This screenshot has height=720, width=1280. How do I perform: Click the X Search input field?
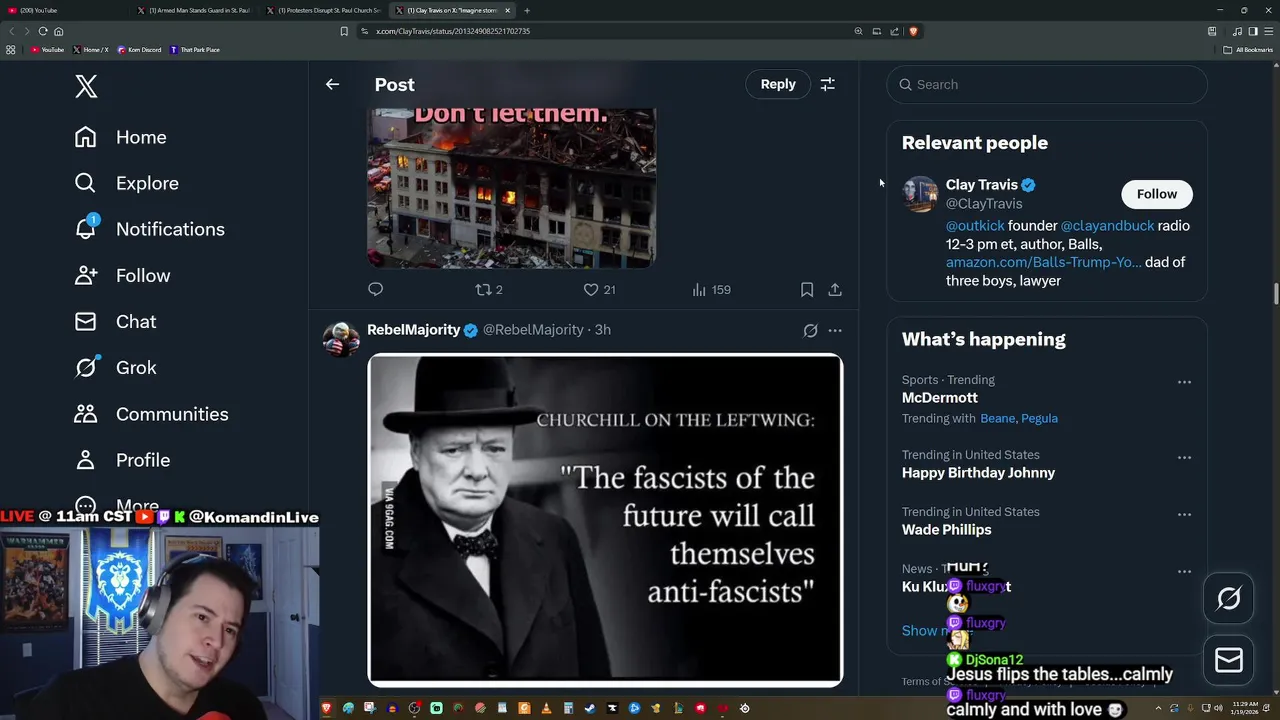[1047, 85]
